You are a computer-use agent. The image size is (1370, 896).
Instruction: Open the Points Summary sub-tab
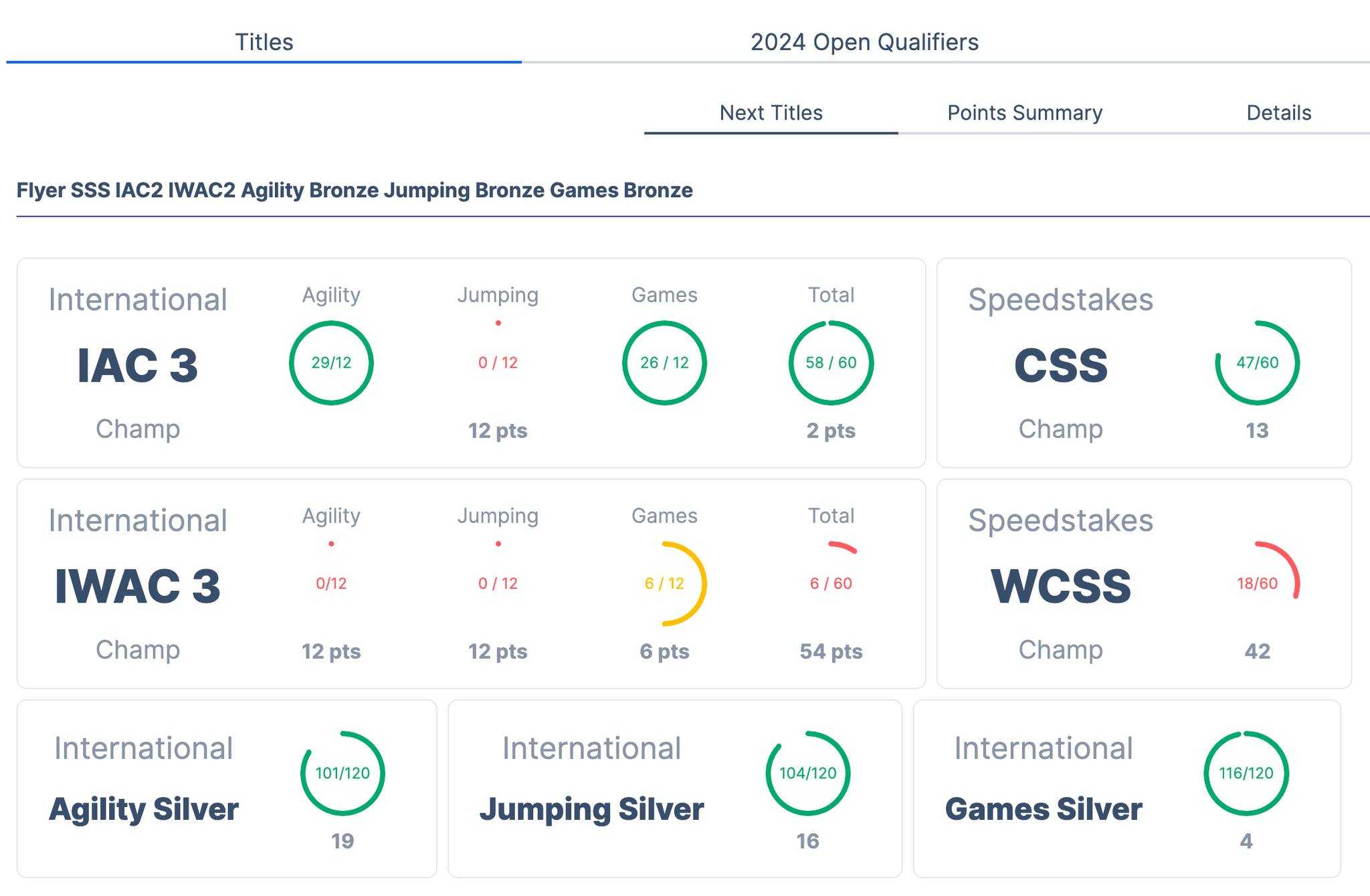pos(1025,112)
